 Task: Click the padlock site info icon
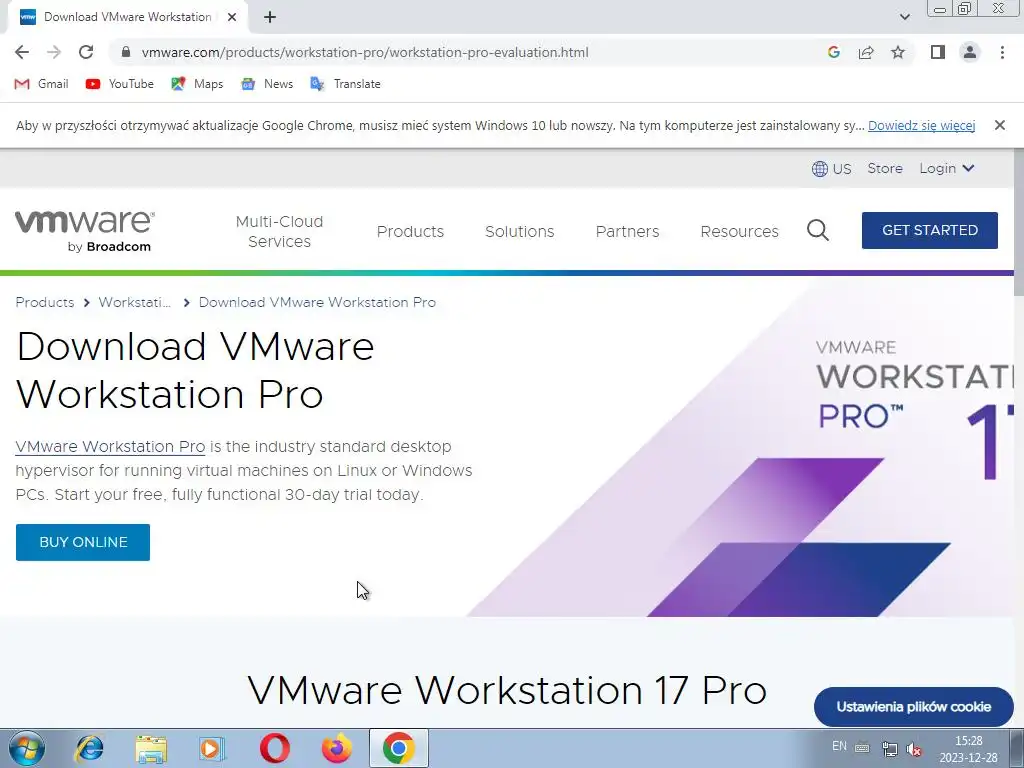point(126,52)
